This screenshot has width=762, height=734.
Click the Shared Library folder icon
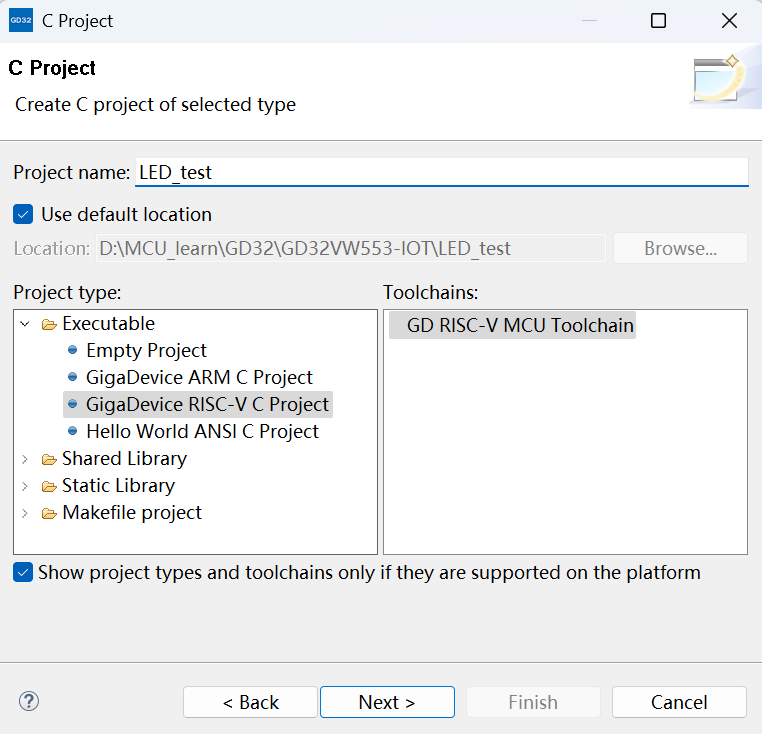click(49, 459)
